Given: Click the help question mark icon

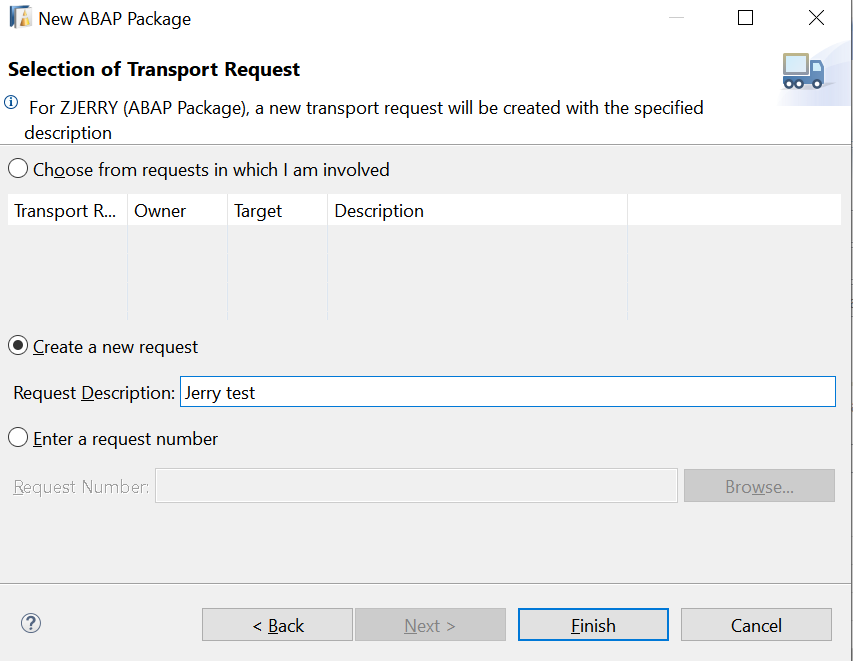Looking at the screenshot, I should 31,624.
